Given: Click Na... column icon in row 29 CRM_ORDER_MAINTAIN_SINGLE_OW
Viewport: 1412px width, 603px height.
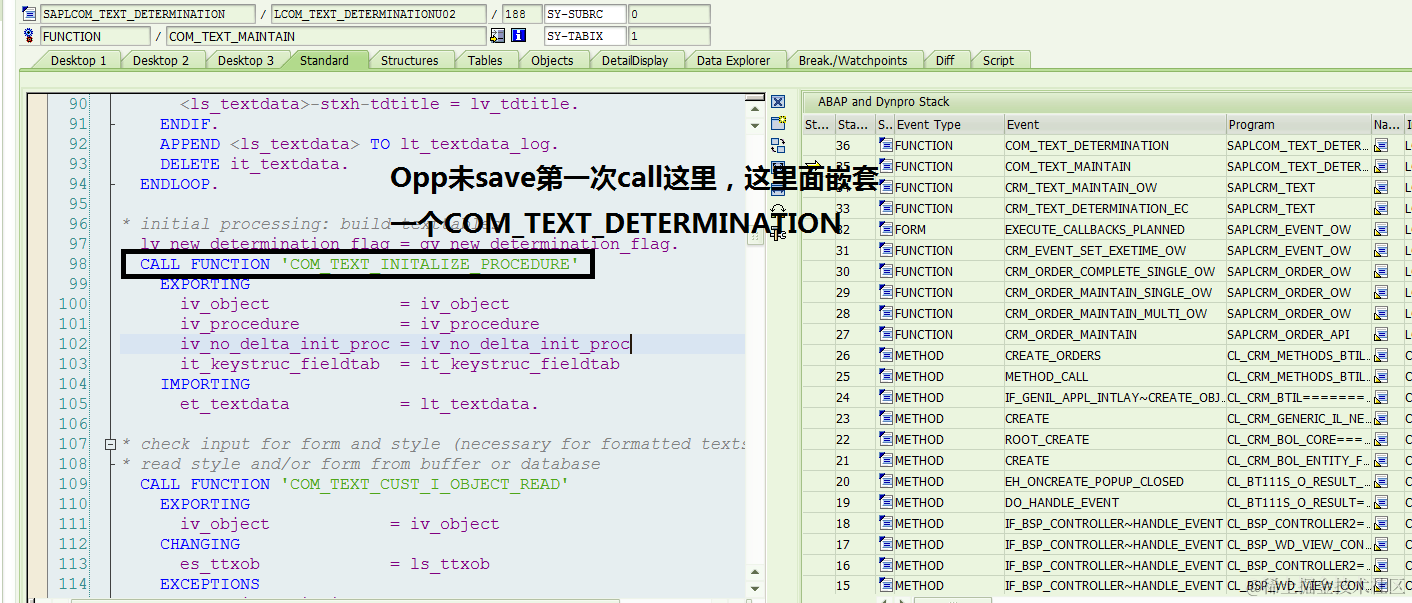Looking at the screenshot, I should [x=1381, y=293].
